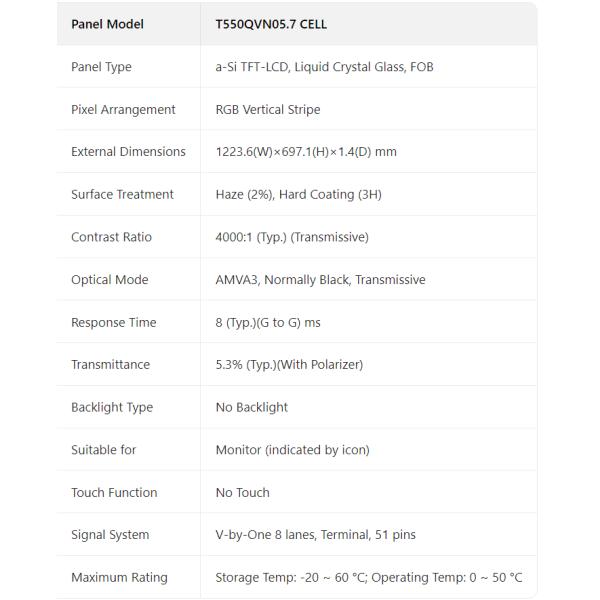Viewport: 600px width, 600px height.
Task: Select the T550QVN05.7 CELL model name
Action: tap(271, 24)
